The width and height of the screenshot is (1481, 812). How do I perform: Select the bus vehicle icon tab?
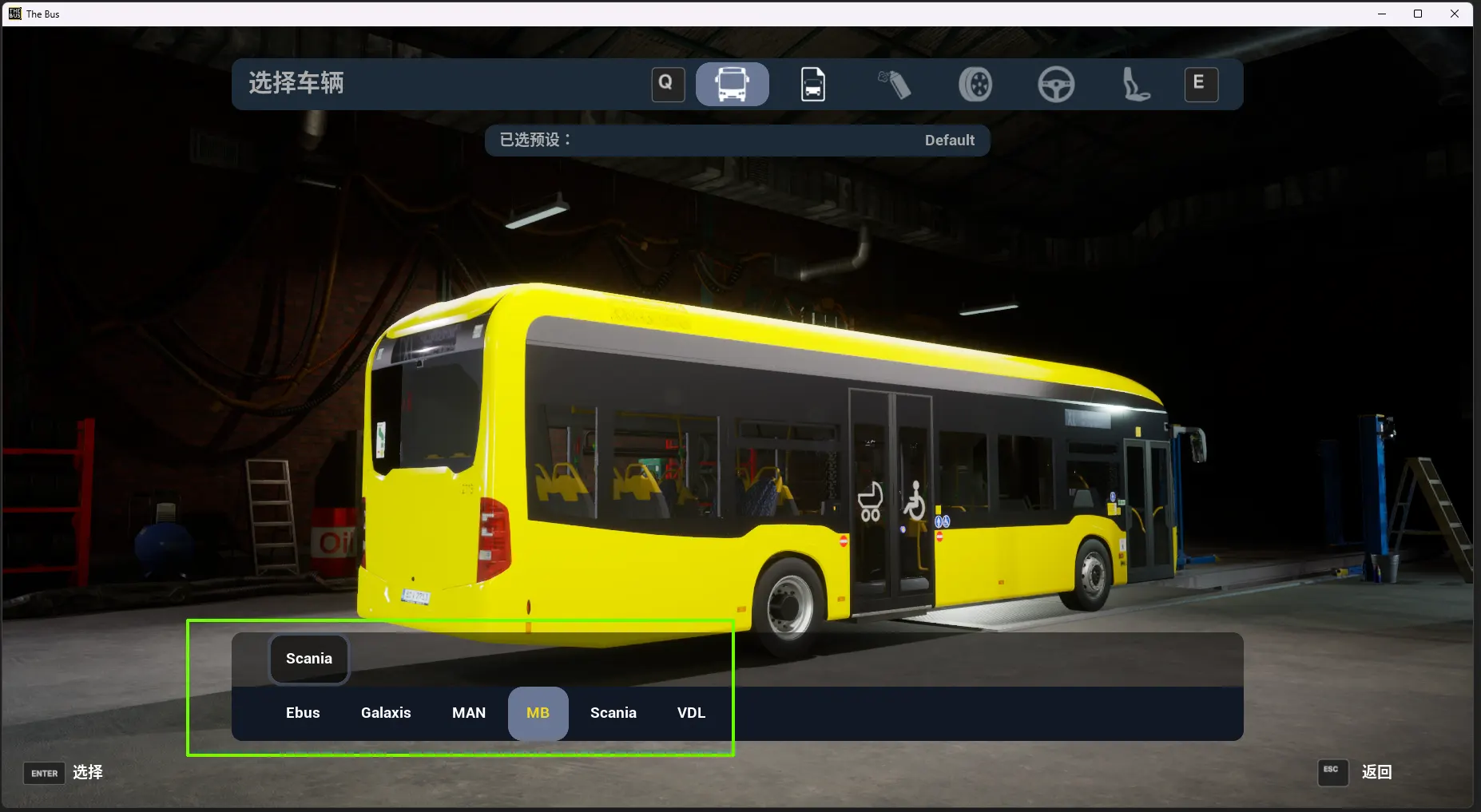pyautogui.click(x=732, y=84)
